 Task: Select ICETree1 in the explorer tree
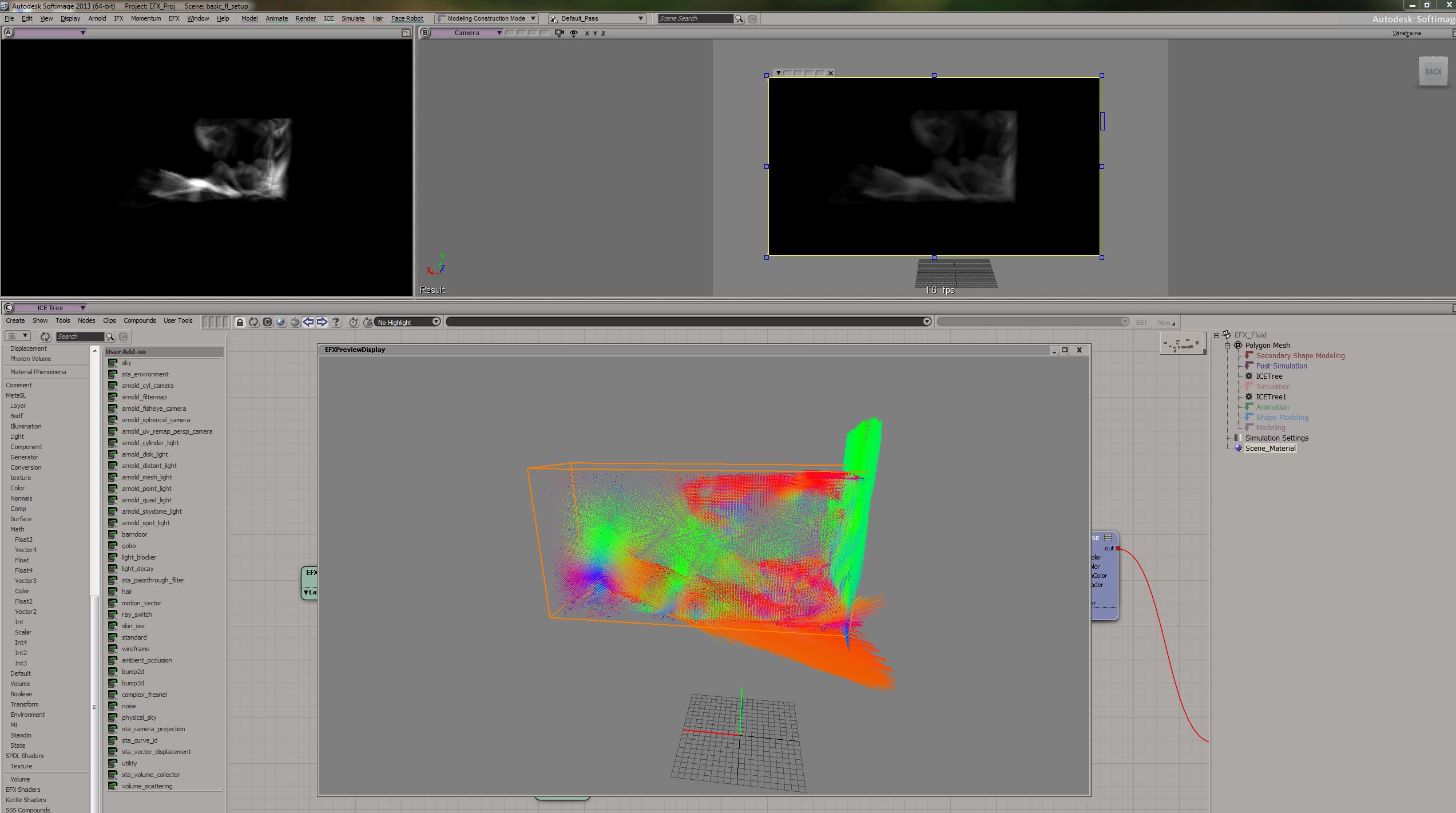pos(1271,397)
